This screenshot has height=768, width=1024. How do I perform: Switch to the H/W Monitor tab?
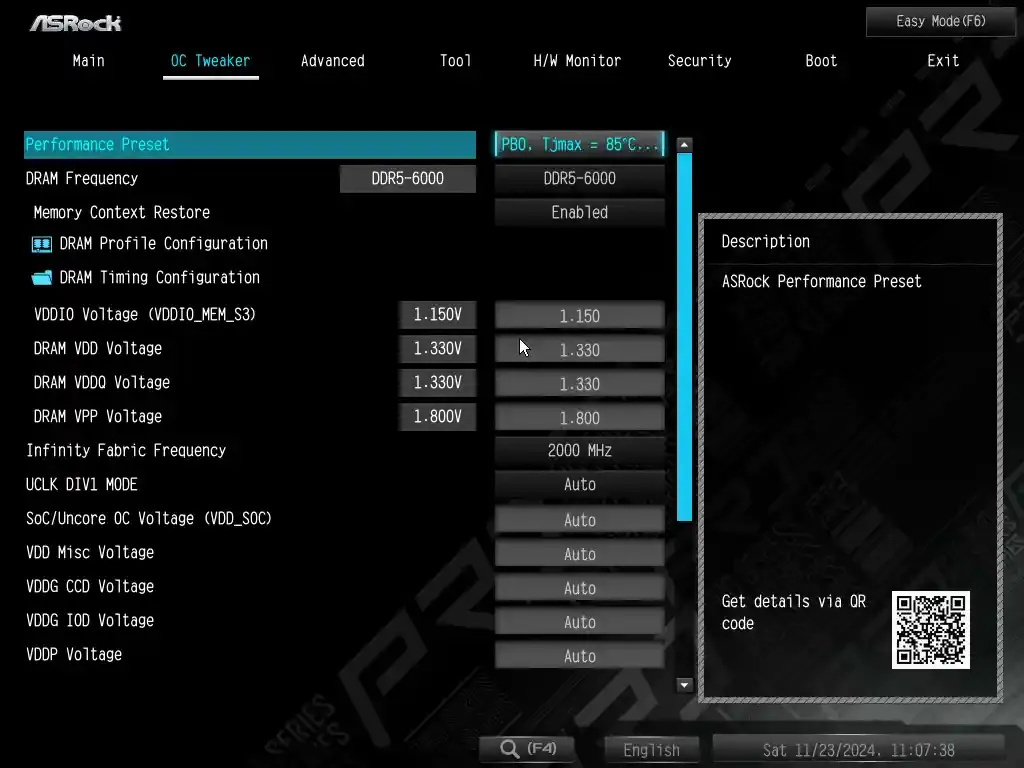[x=577, y=61]
